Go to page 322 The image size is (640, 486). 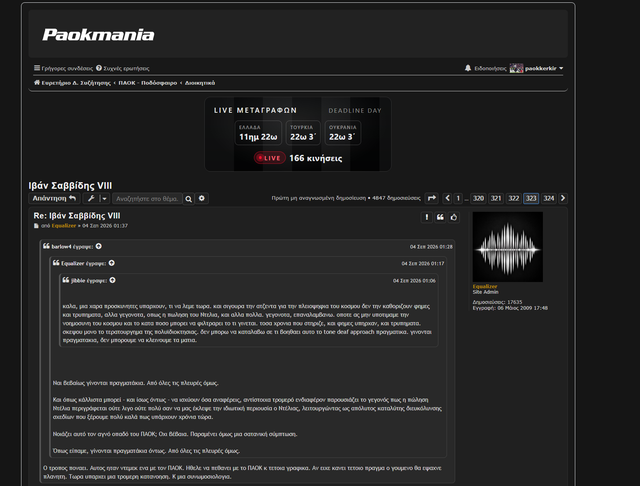pyautogui.click(x=513, y=198)
